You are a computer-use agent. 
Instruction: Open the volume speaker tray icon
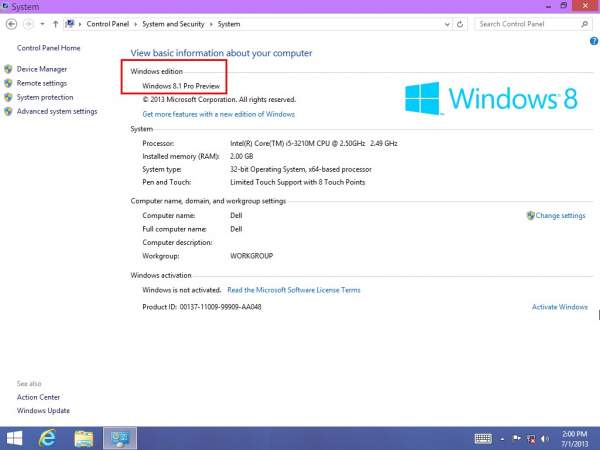[545, 439]
